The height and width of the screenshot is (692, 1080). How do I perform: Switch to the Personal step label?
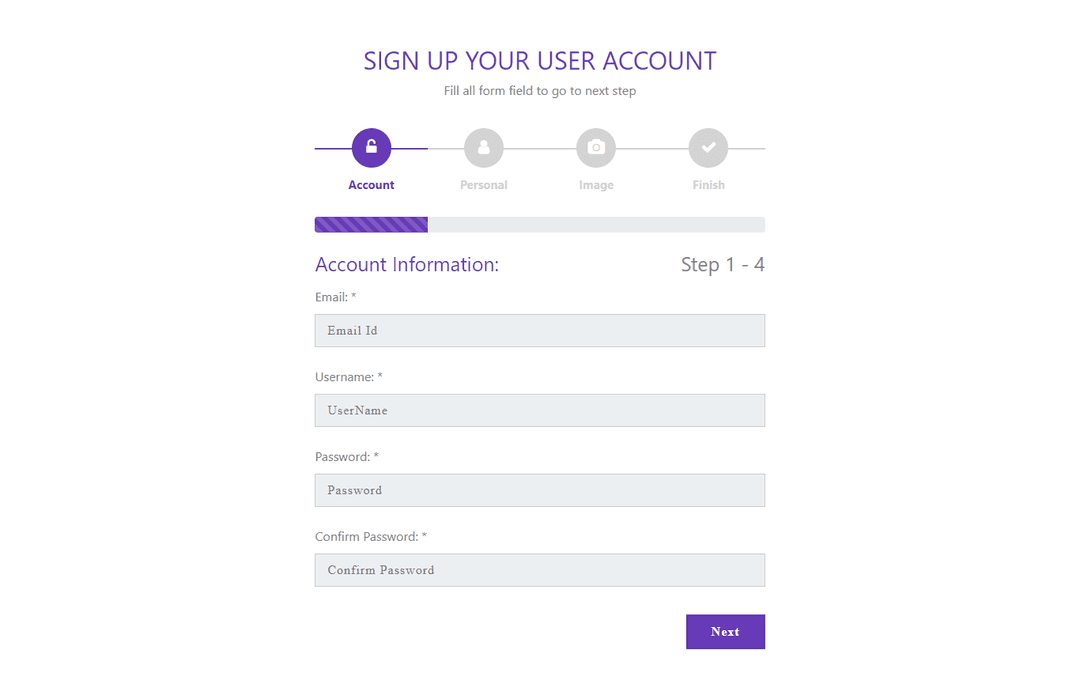coord(483,184)
